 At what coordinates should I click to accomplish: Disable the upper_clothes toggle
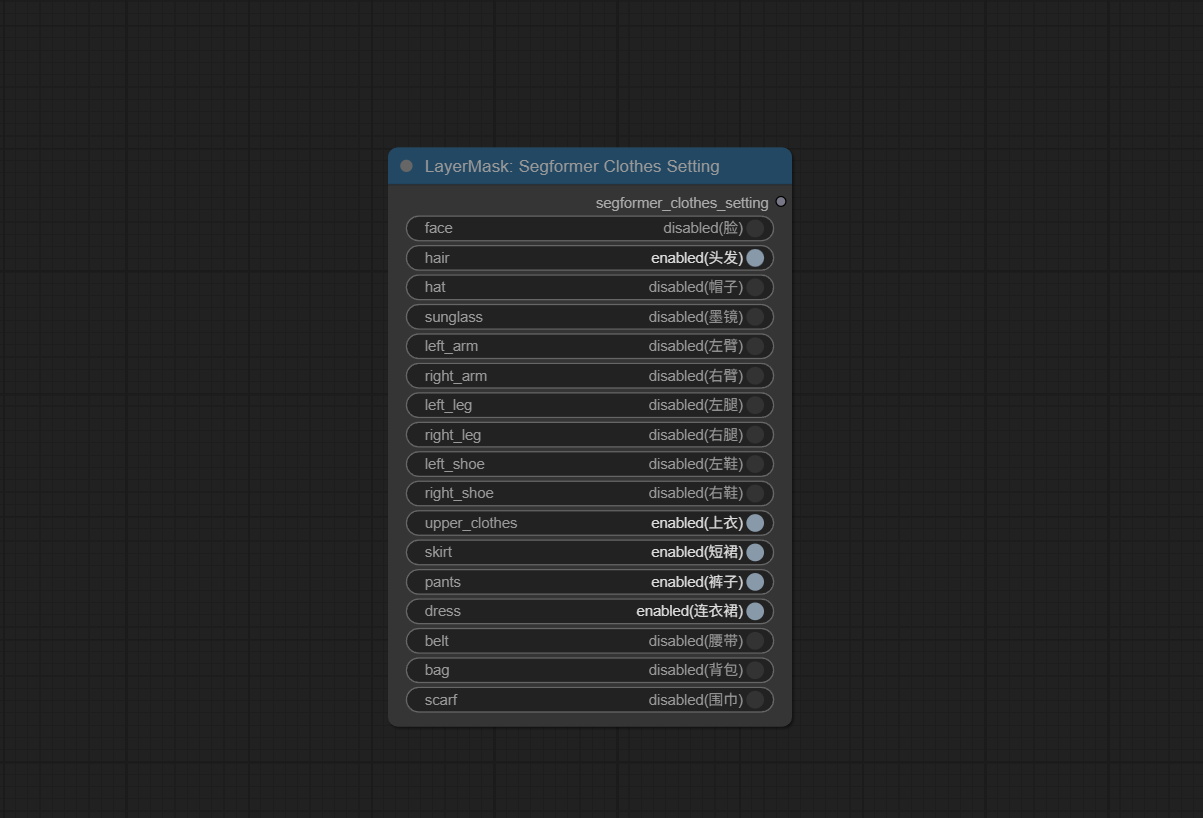[755, 523]
